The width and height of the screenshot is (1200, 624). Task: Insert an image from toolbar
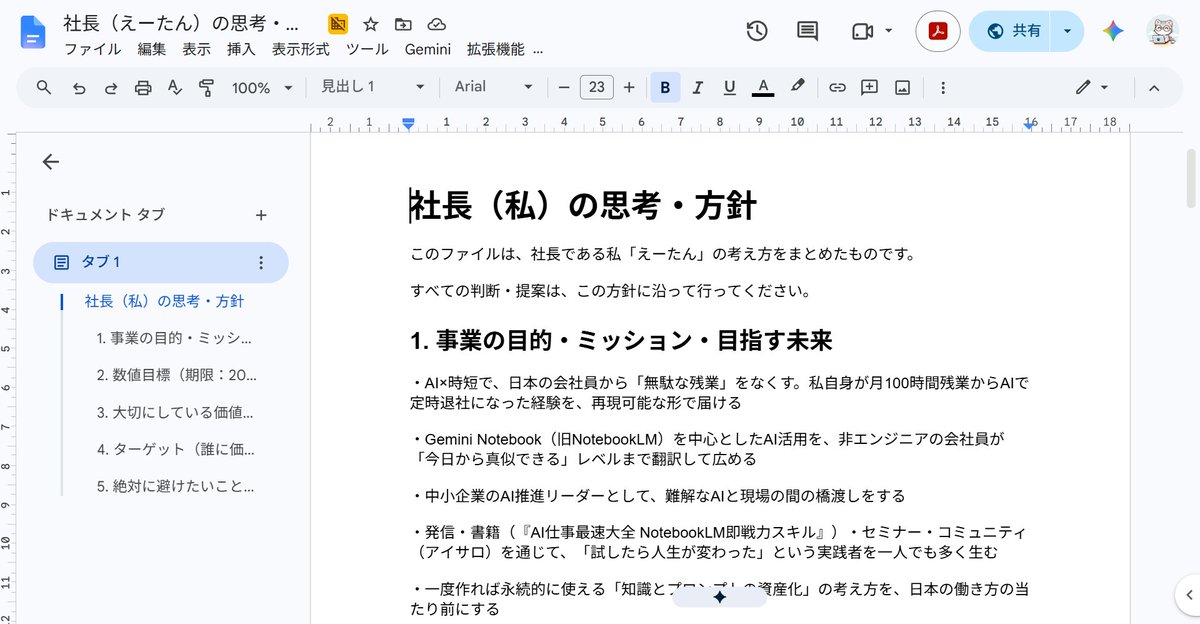[902, 87]
